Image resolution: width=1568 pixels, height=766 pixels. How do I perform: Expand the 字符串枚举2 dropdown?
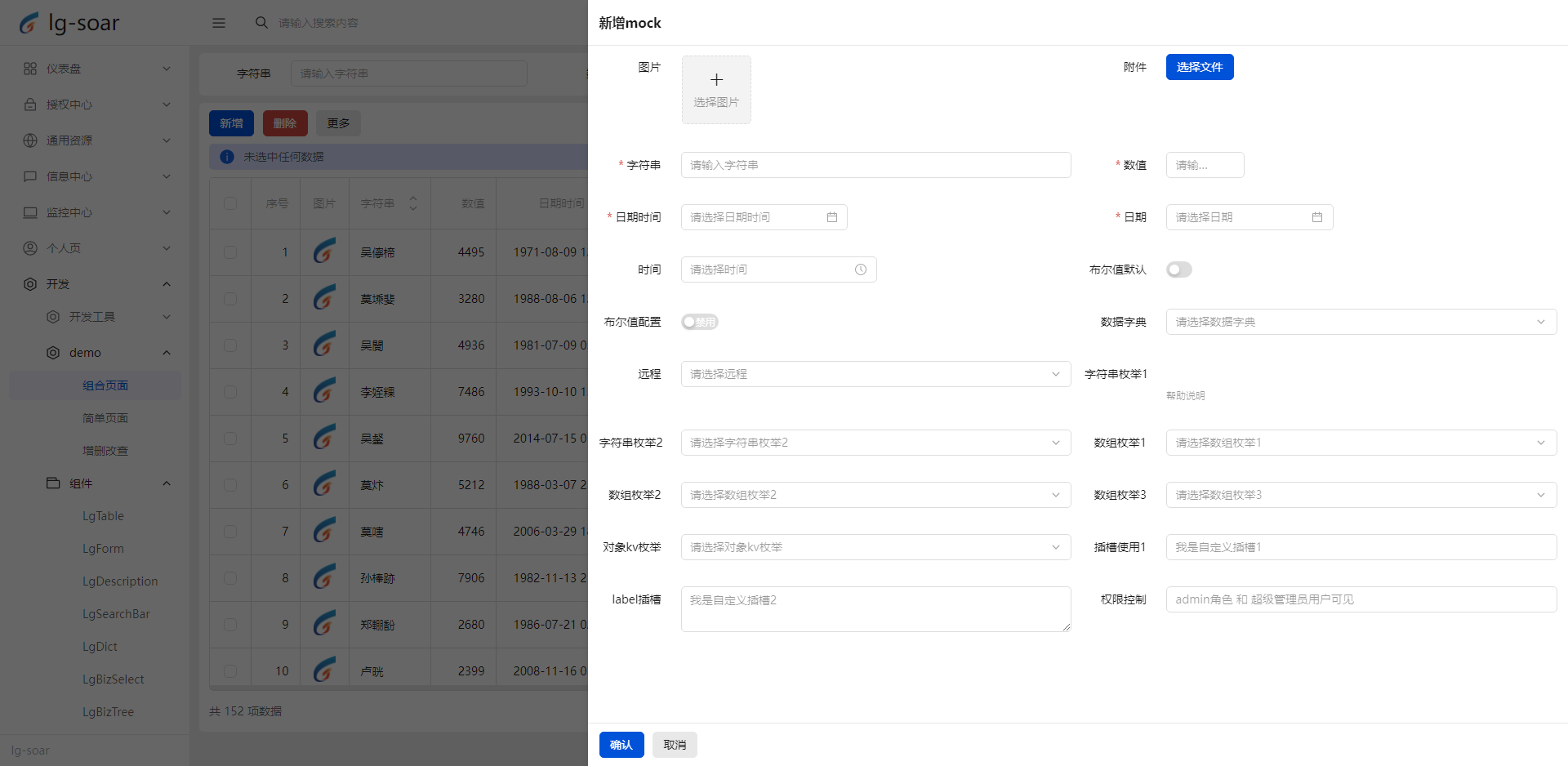[875, 443]
